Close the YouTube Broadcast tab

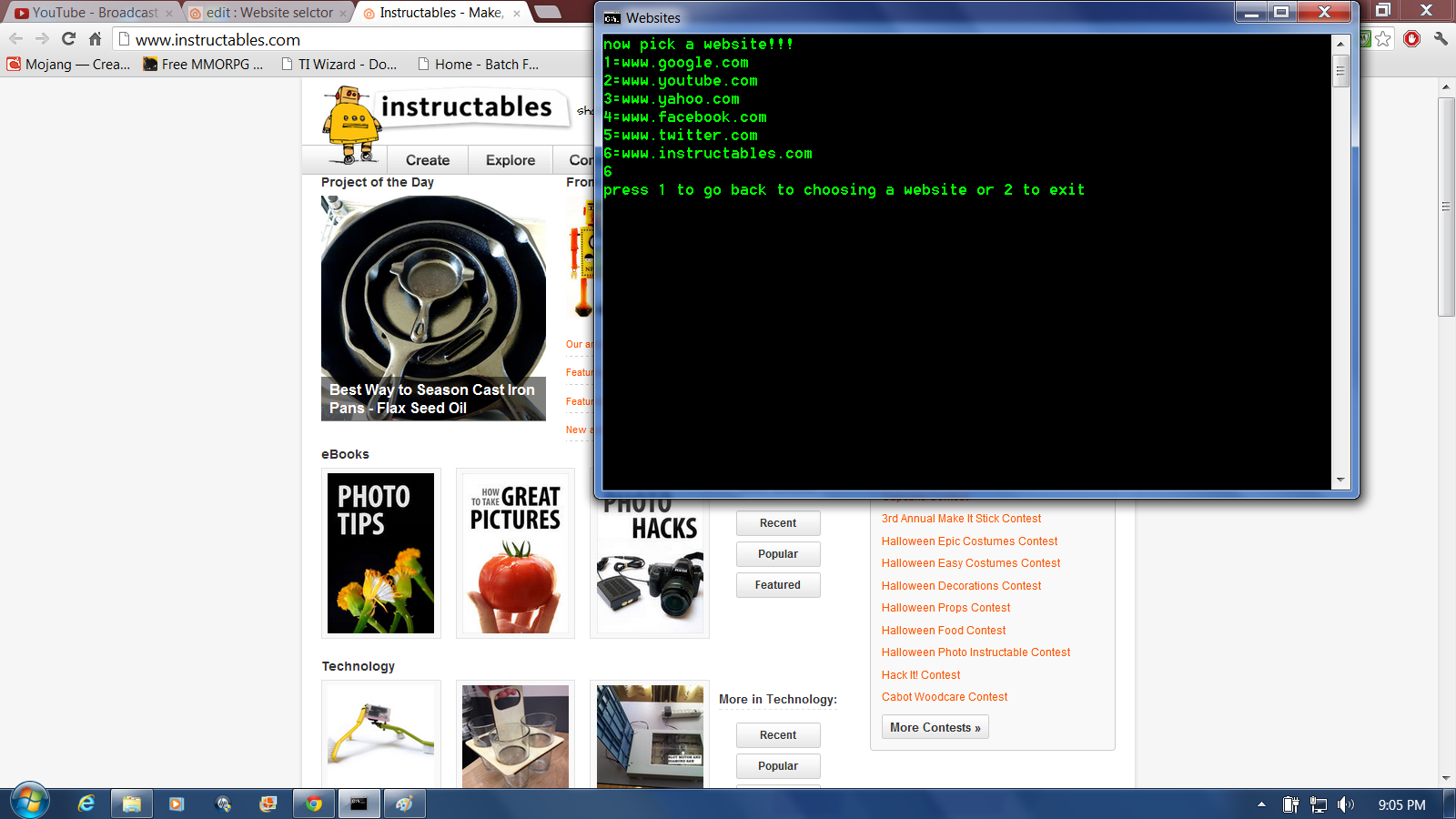tap(169, 14)
